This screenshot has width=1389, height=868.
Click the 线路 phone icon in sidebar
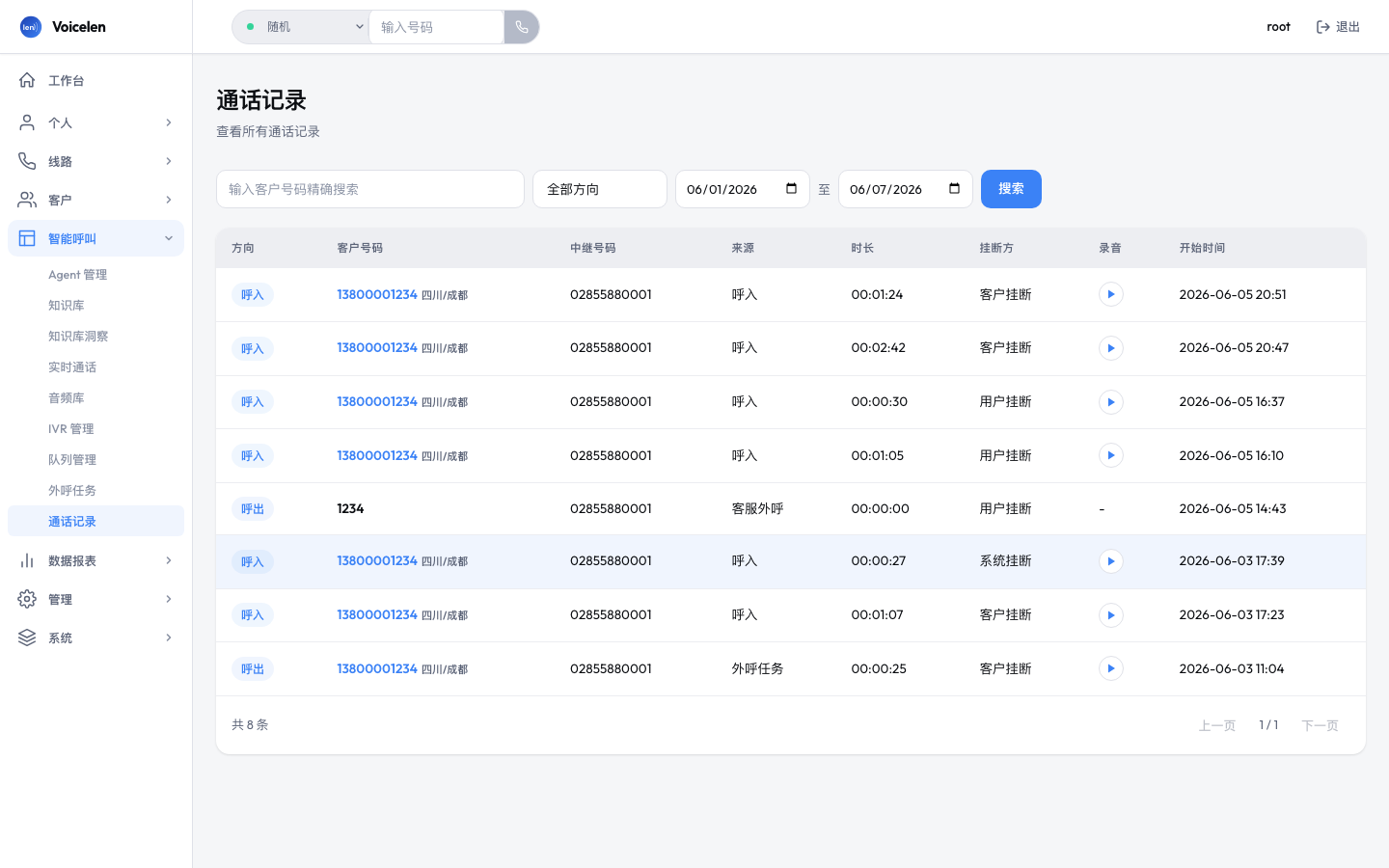point(27,161)
